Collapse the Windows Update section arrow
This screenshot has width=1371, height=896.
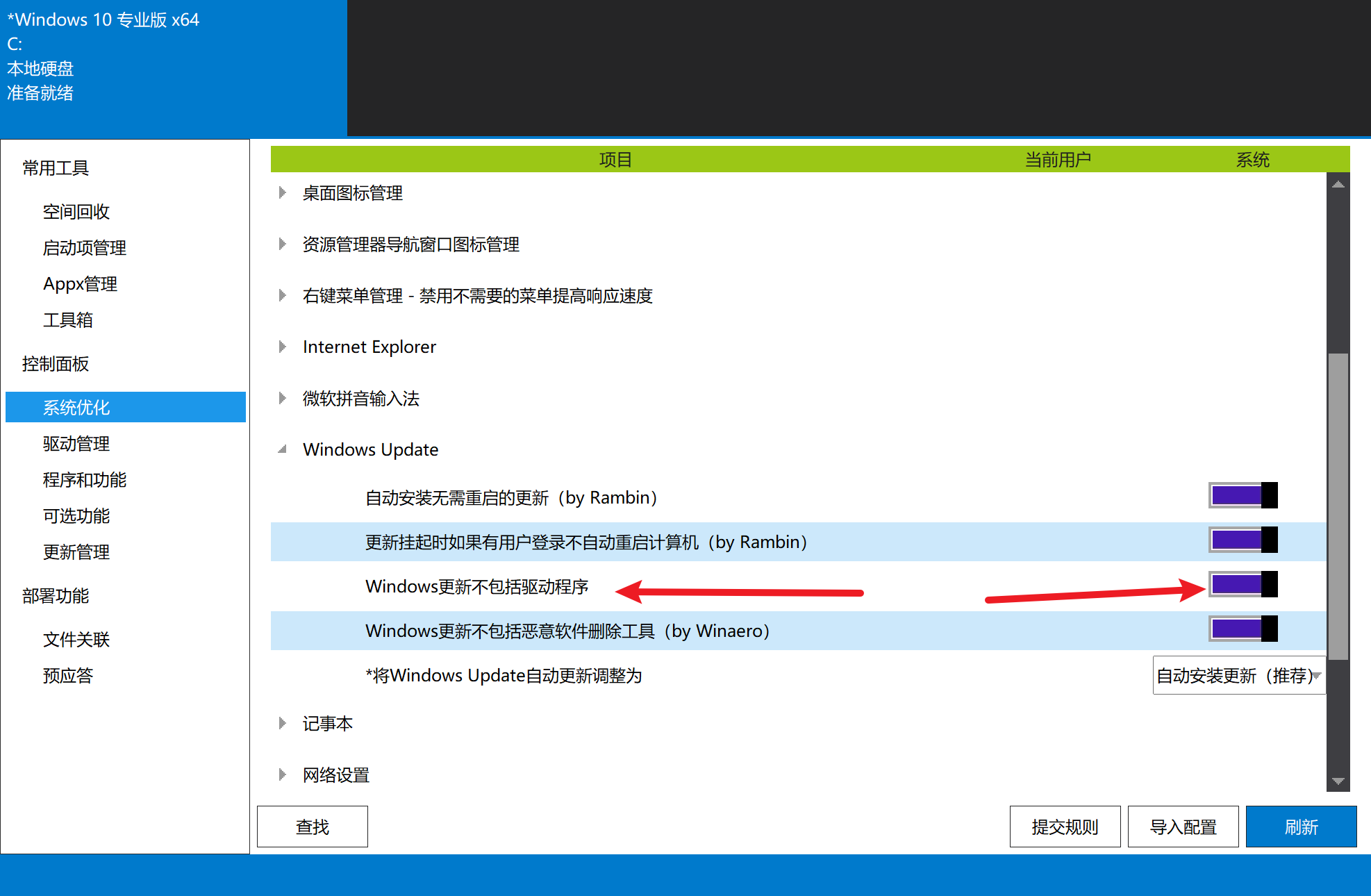click(x=282, y=449)
